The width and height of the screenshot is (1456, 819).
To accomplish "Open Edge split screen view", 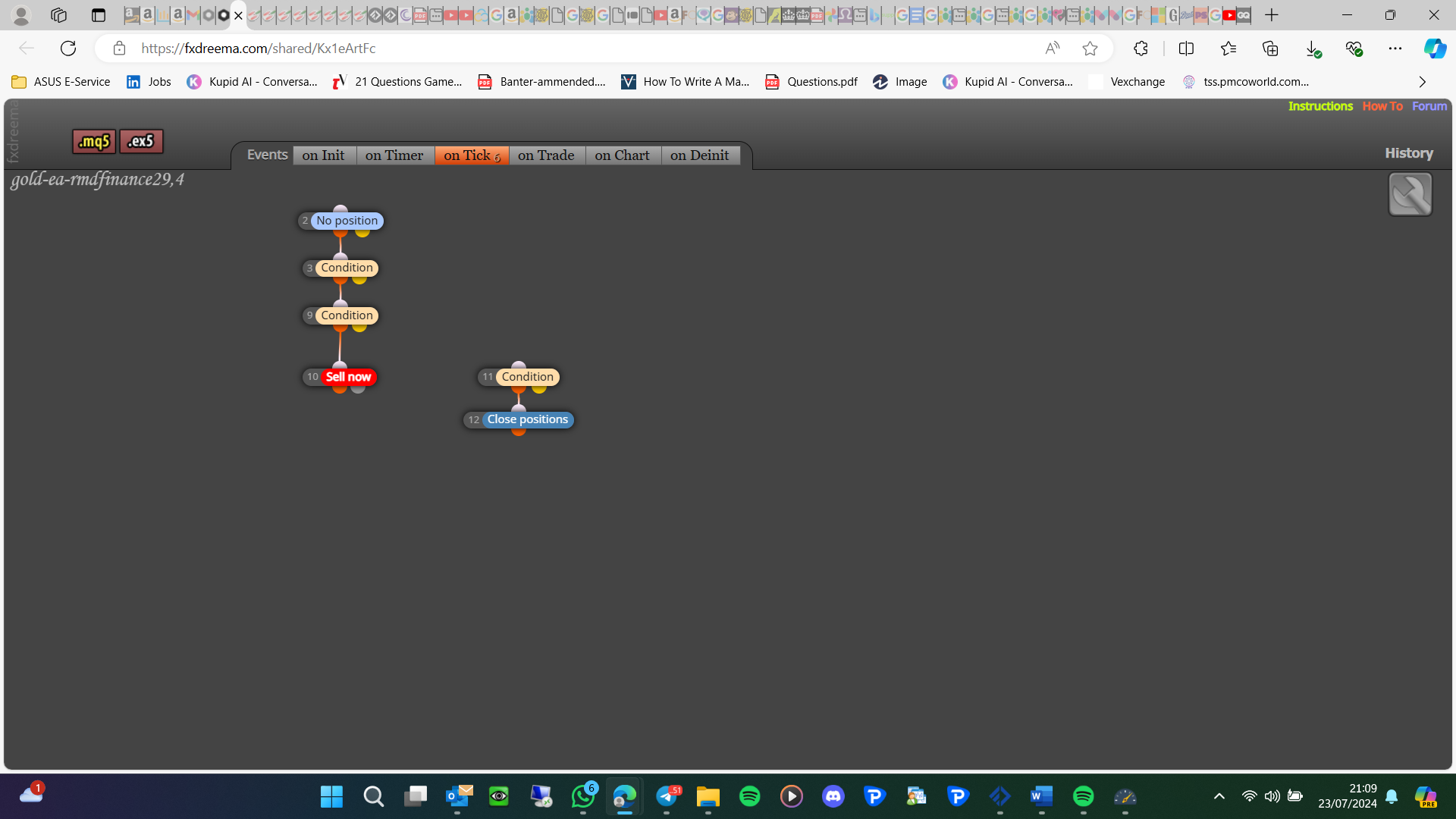I will (x=1186, y=49).
